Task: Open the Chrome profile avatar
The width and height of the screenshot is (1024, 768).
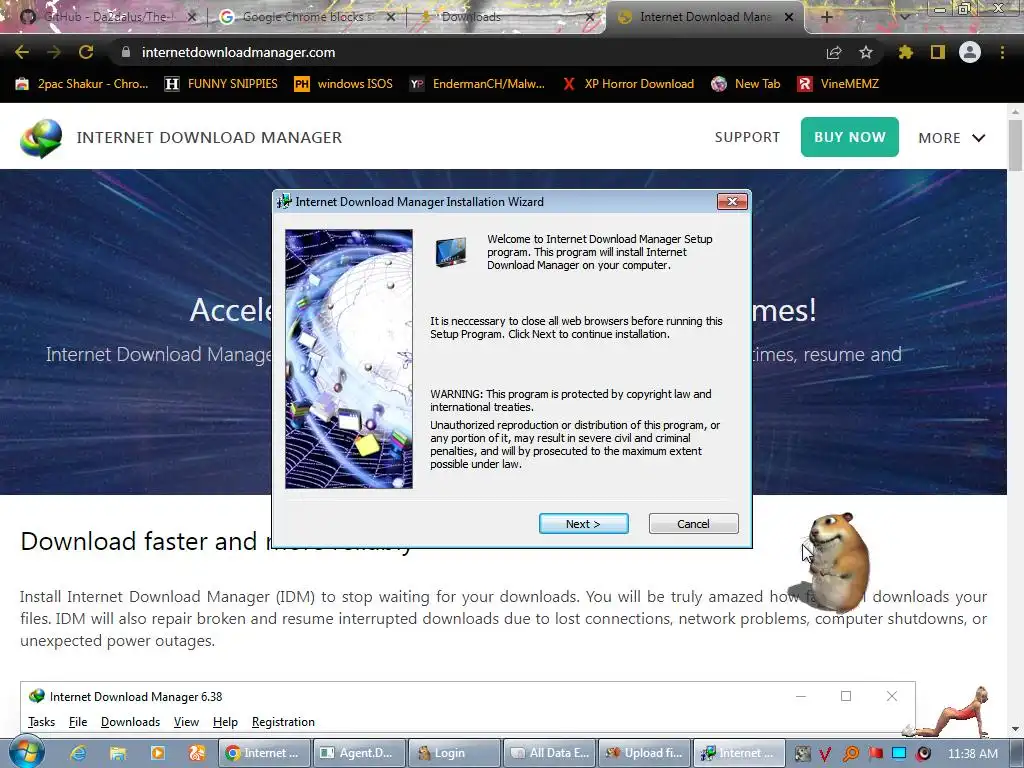Action: click(x=970, y=52)
